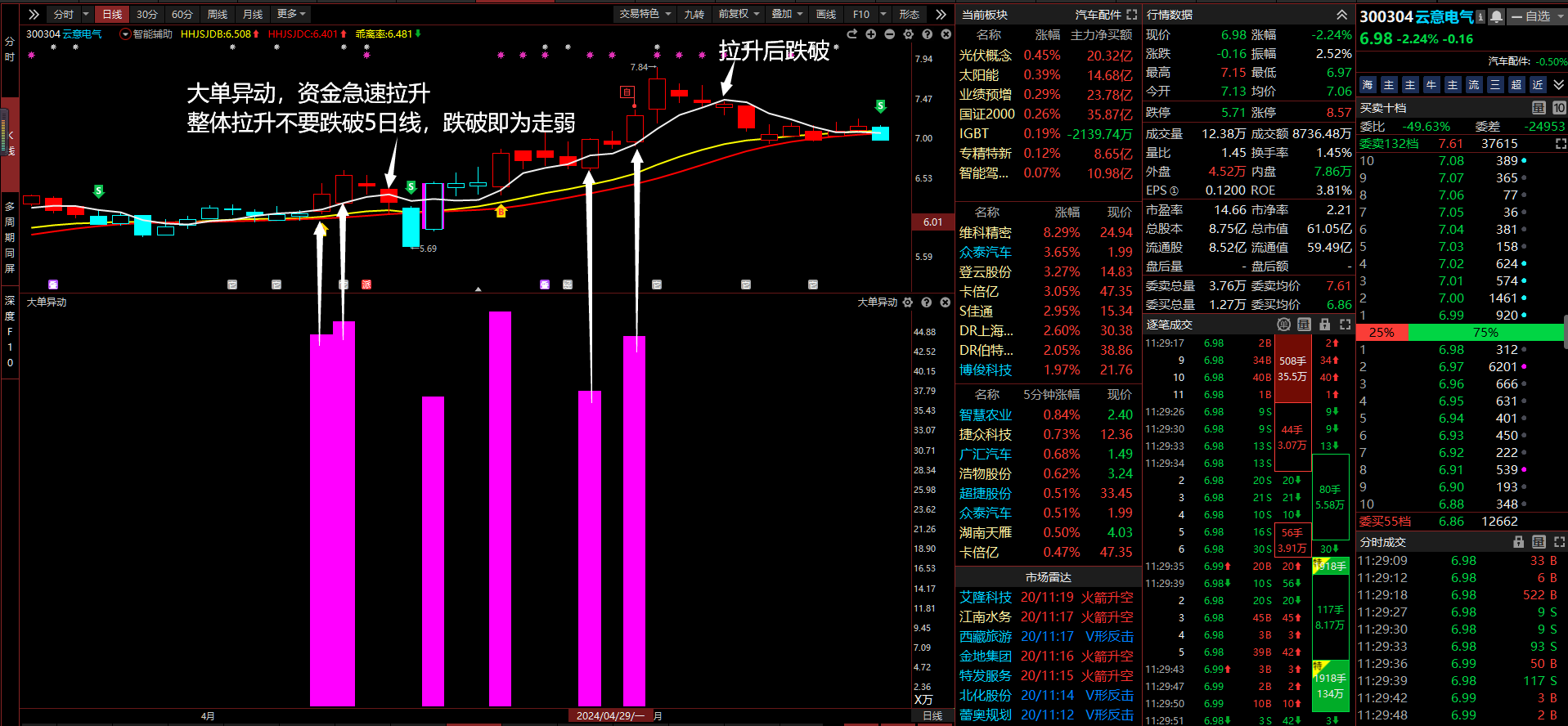Open the 前复权 adjustment dropdown

pos(739,14)
